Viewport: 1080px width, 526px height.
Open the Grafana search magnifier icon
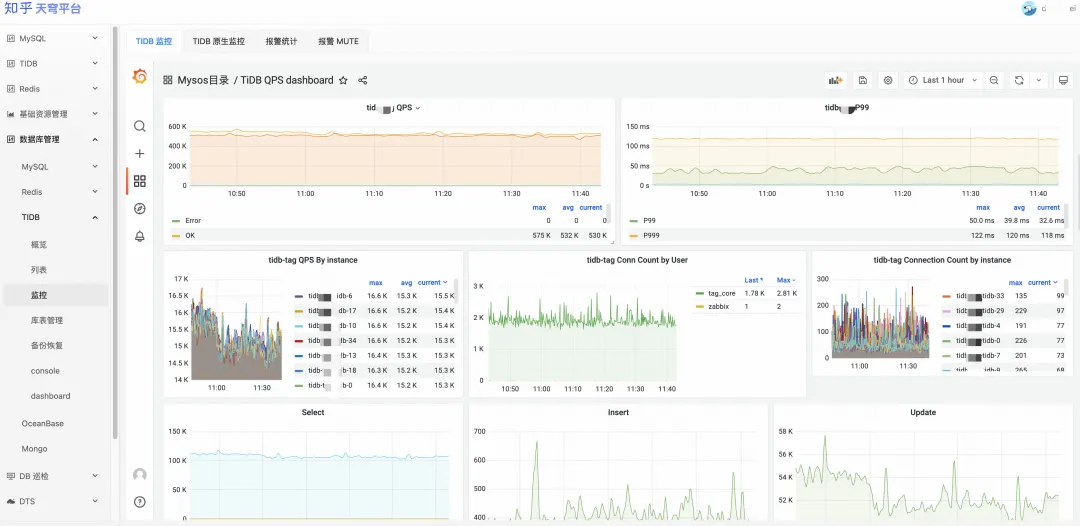point(139,126)
